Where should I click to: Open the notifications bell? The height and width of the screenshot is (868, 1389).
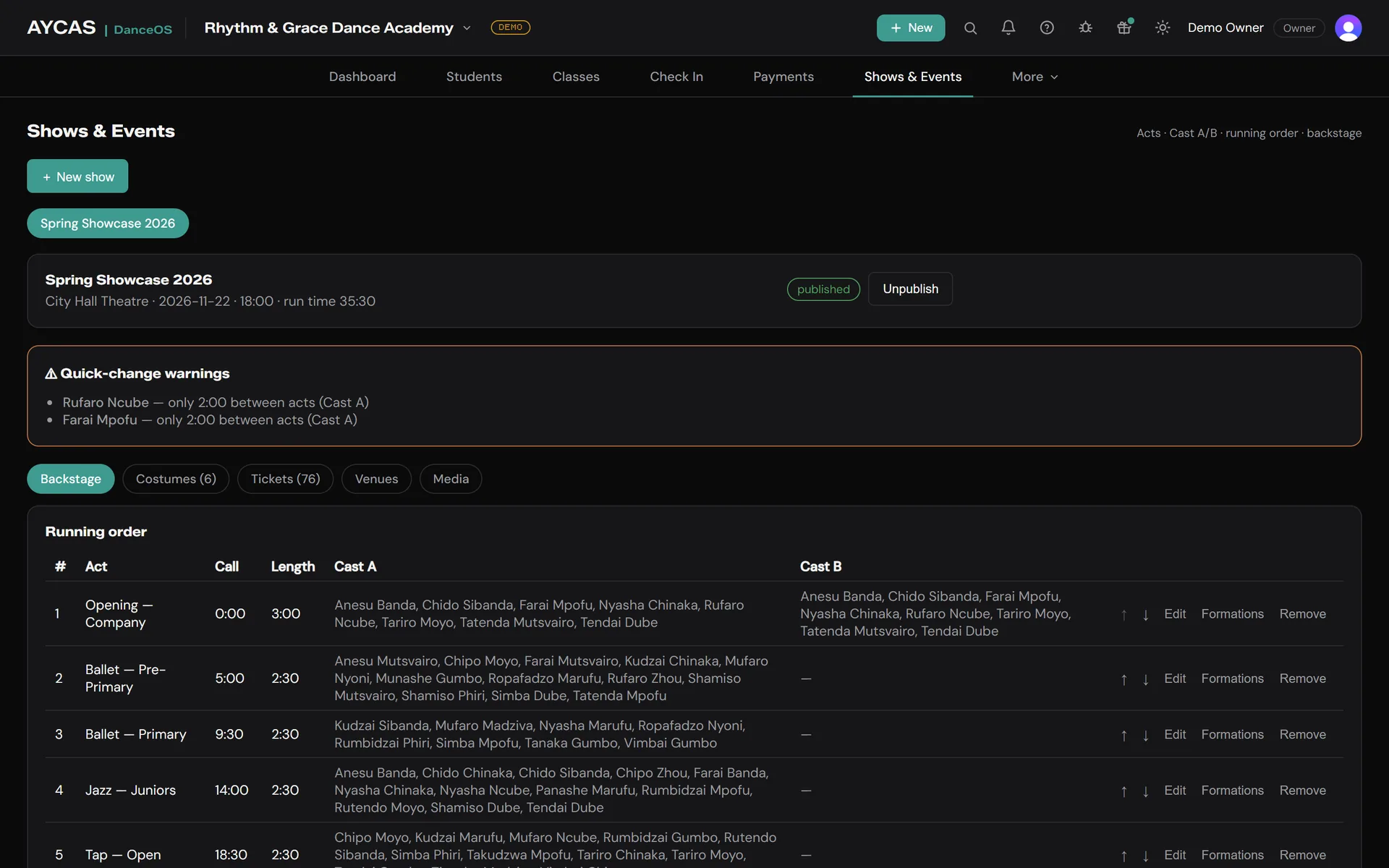pyautogui.click(x=1008, y=27)
